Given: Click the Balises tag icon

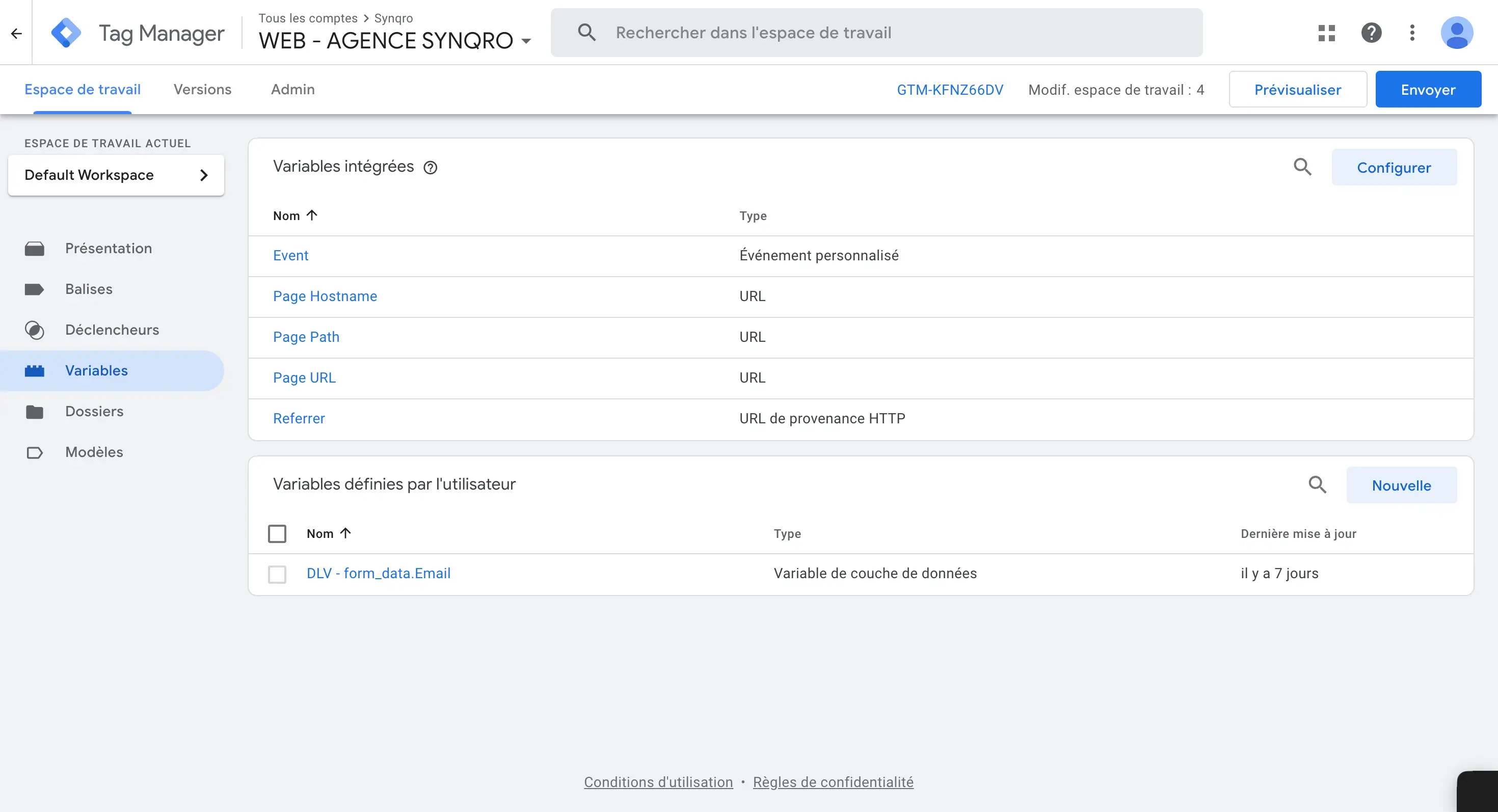Looking at the screenshot, I should [34, 289].
